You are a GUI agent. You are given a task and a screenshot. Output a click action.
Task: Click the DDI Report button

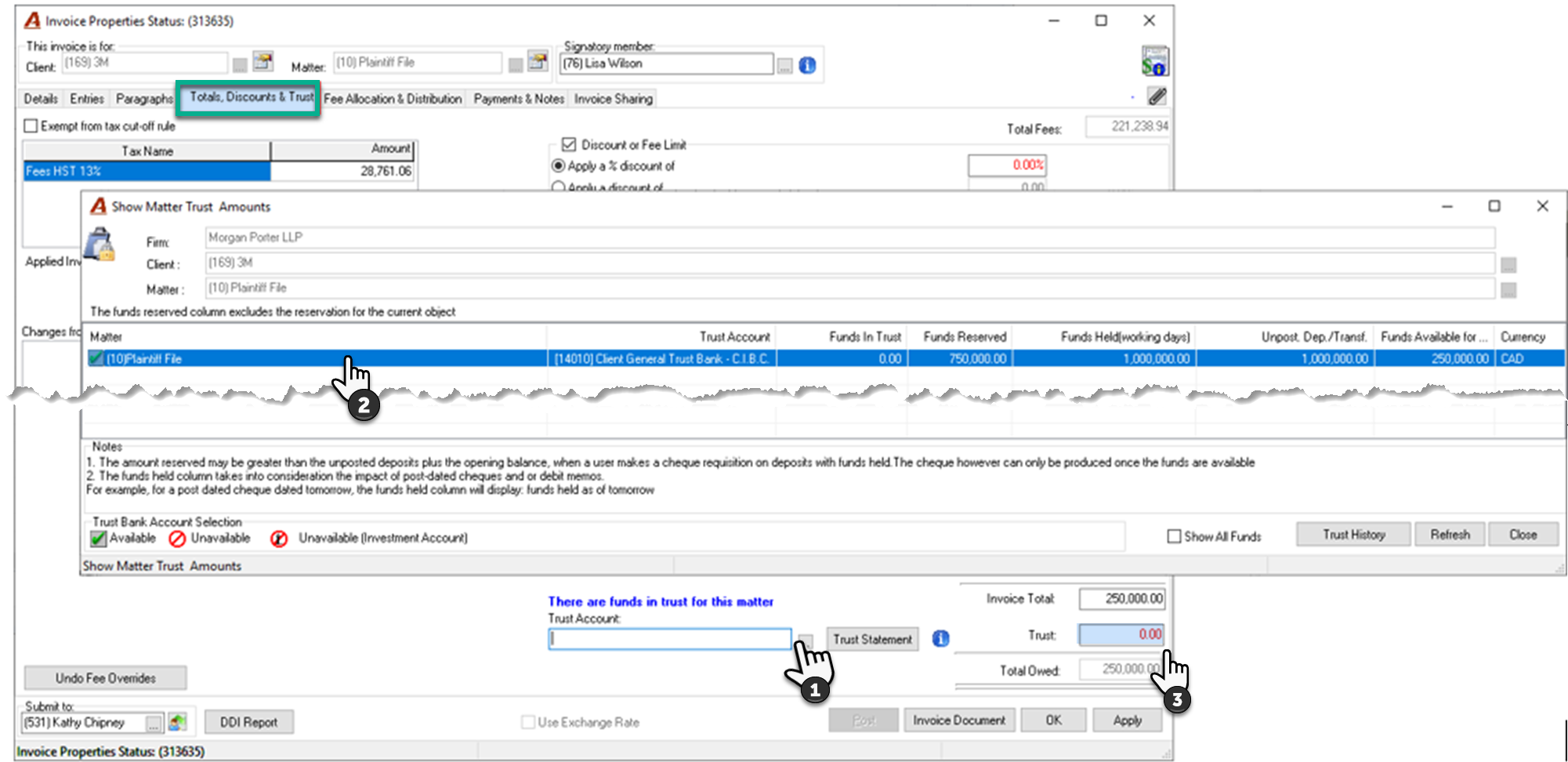pyautogui.click(x=249, y=722)
